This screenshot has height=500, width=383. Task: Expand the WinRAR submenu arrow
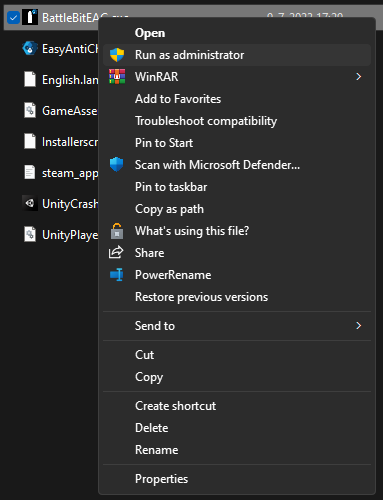point(358,77)
